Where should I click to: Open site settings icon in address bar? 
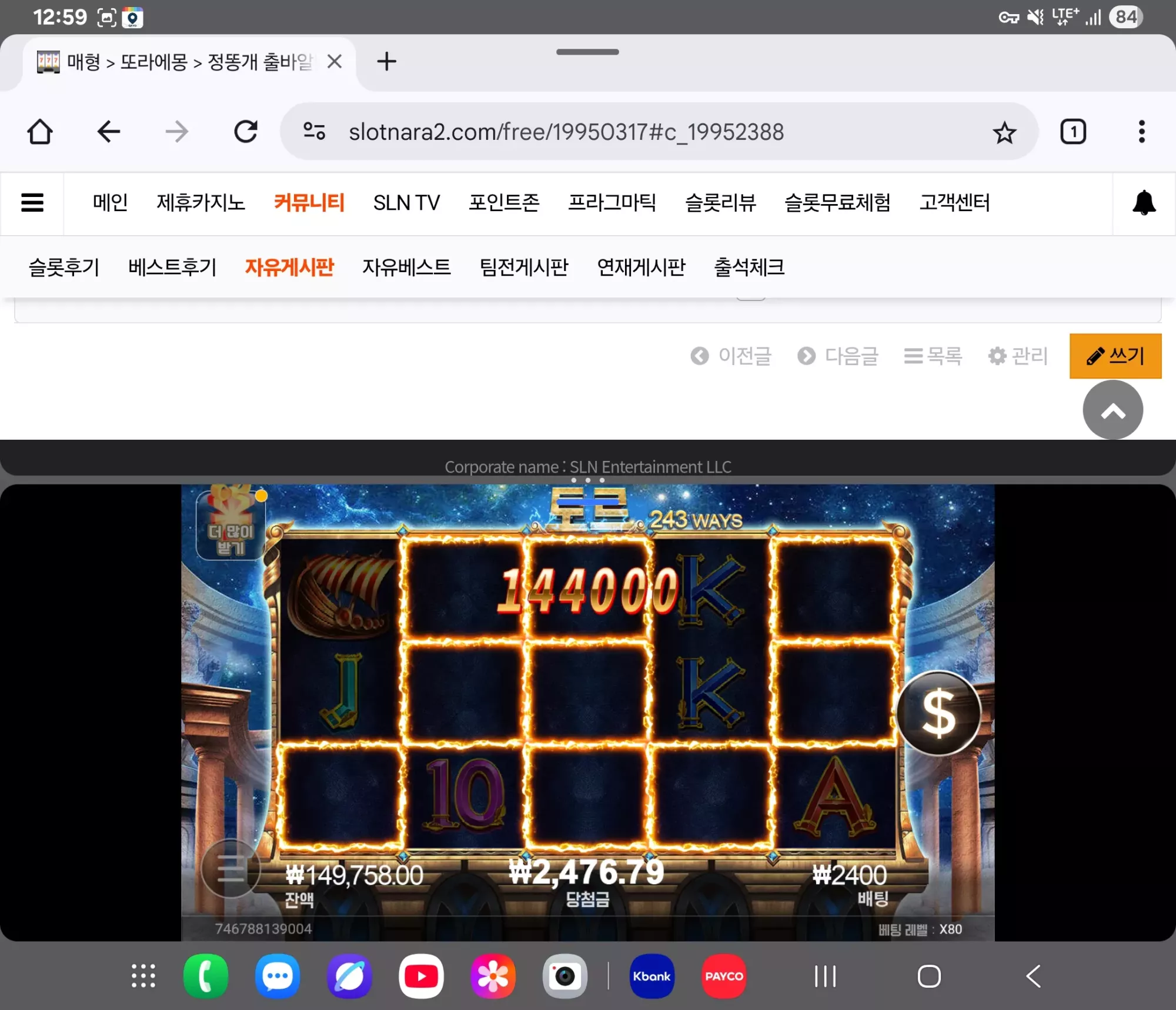[315, 131]
